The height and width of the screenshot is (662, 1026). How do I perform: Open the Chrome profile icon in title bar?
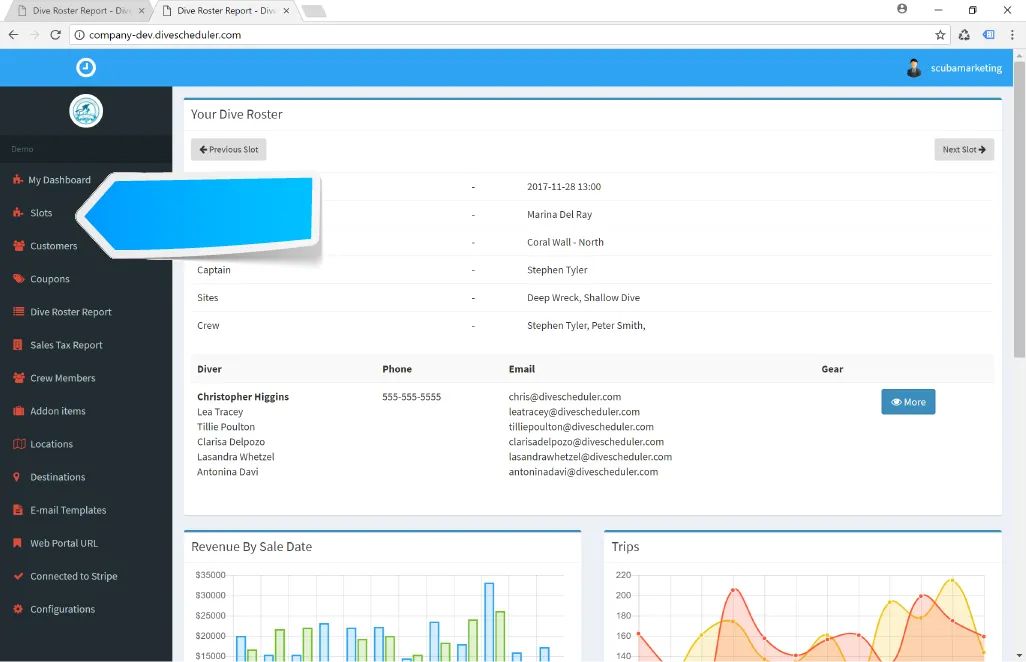(x=902, y=9)
